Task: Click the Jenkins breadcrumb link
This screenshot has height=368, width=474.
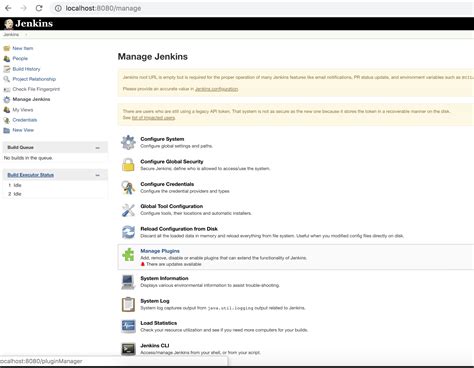Action: coord(11,35)
